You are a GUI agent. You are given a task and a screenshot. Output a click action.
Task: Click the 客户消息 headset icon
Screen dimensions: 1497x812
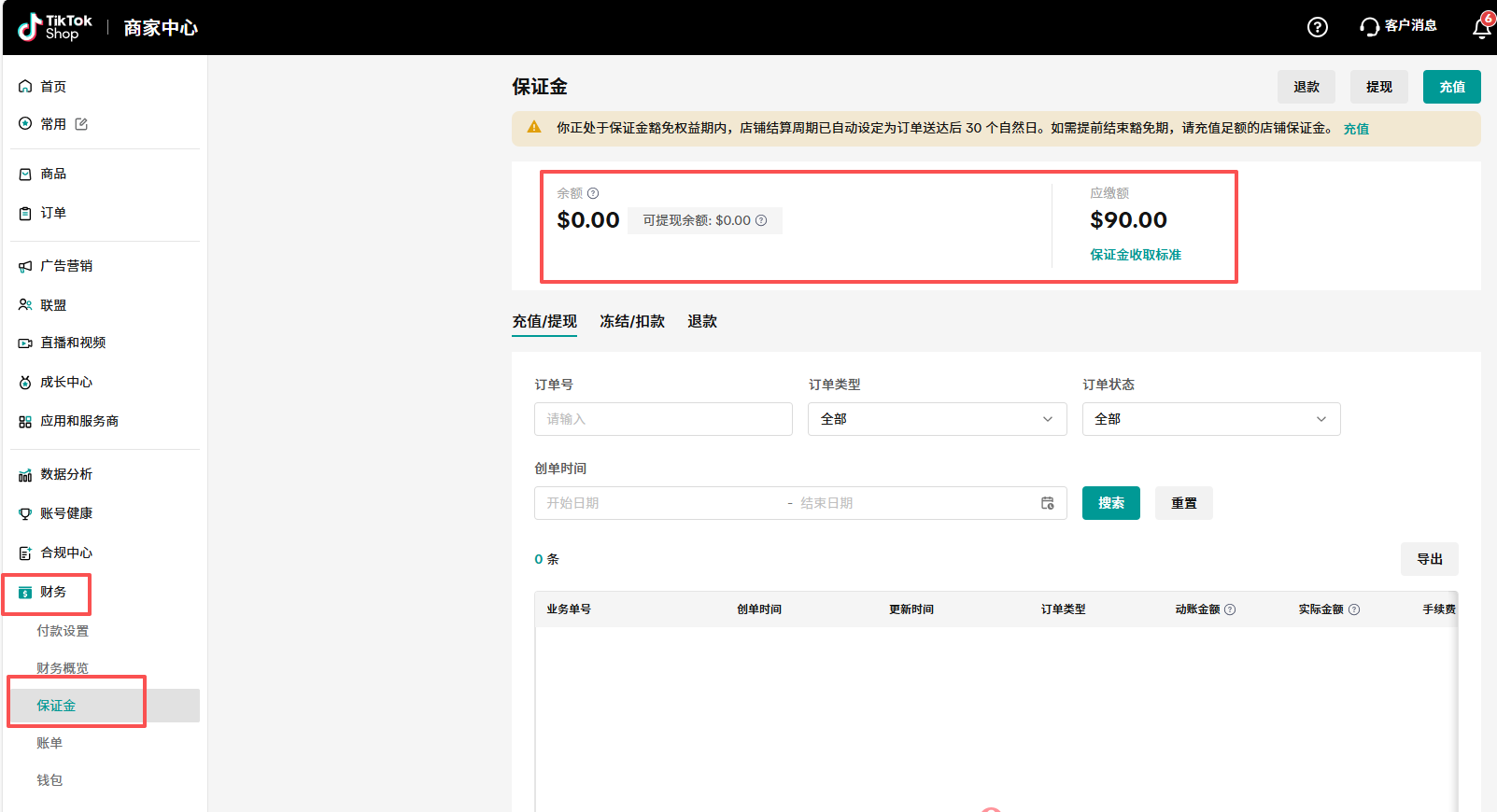[x=1369, y=27]
